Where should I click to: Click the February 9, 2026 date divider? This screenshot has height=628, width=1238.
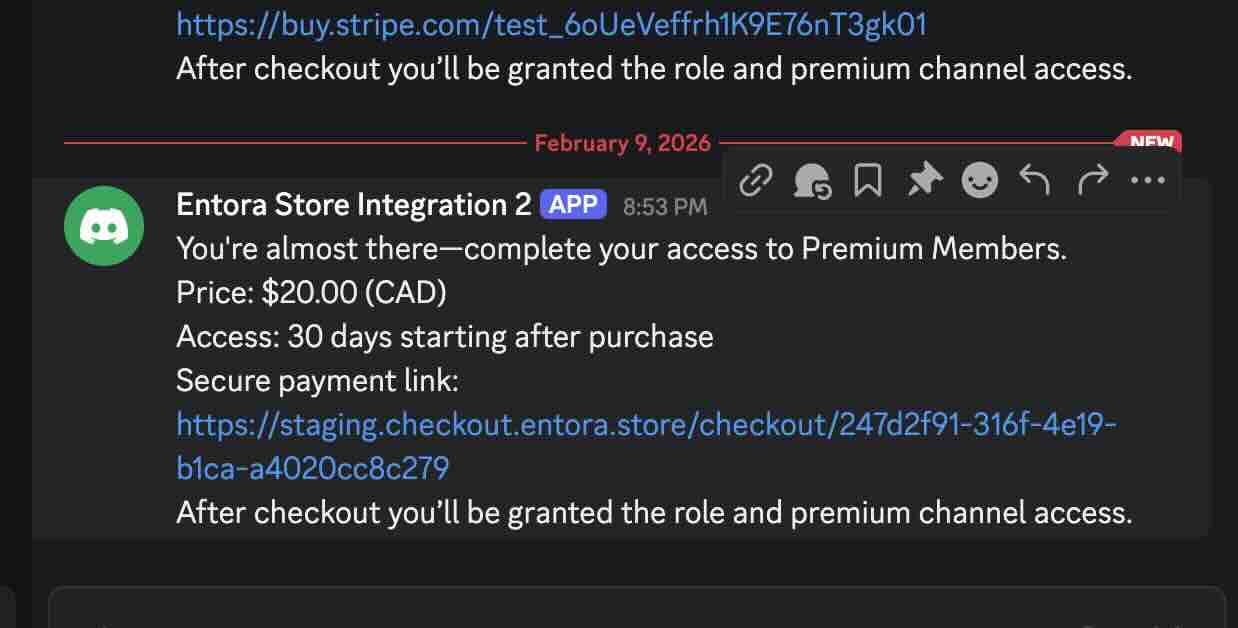623,143
